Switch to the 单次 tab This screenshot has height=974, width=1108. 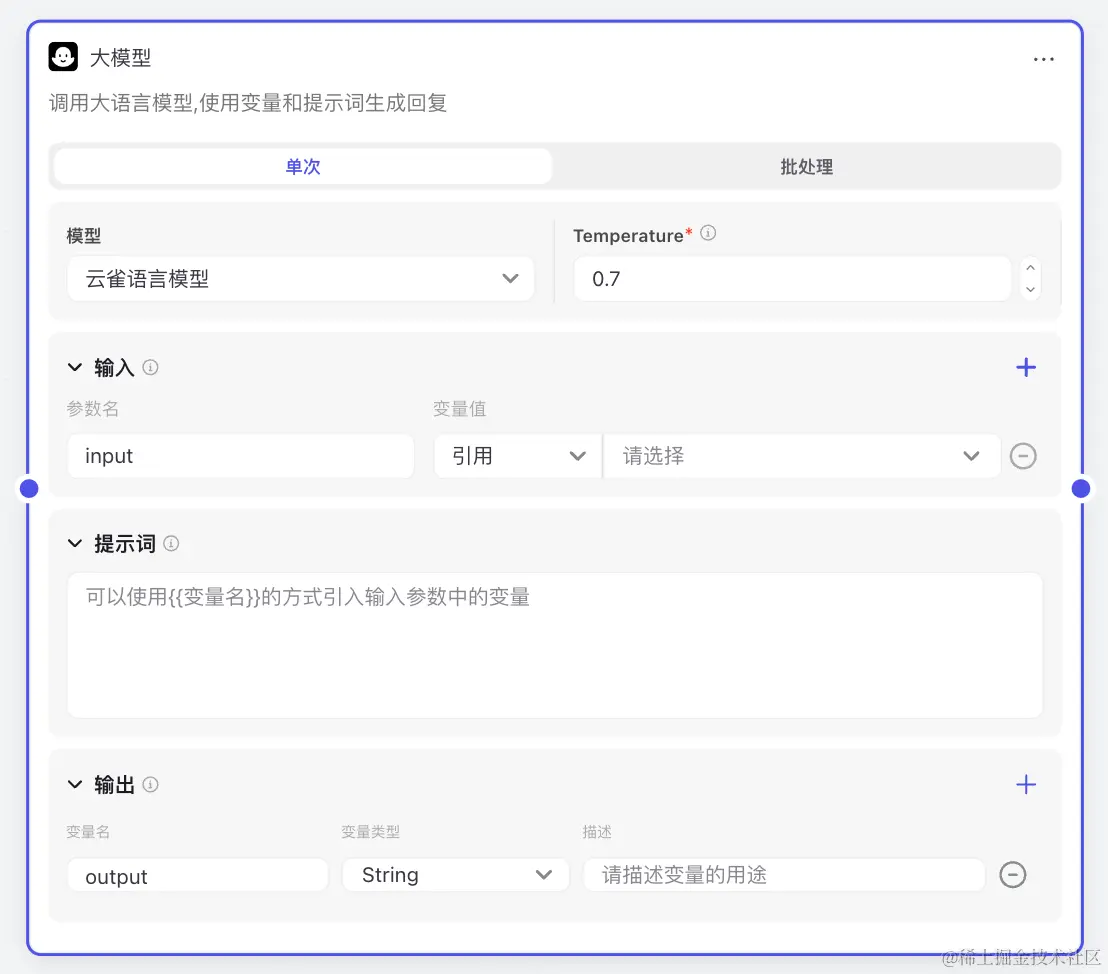pos(303,167)
